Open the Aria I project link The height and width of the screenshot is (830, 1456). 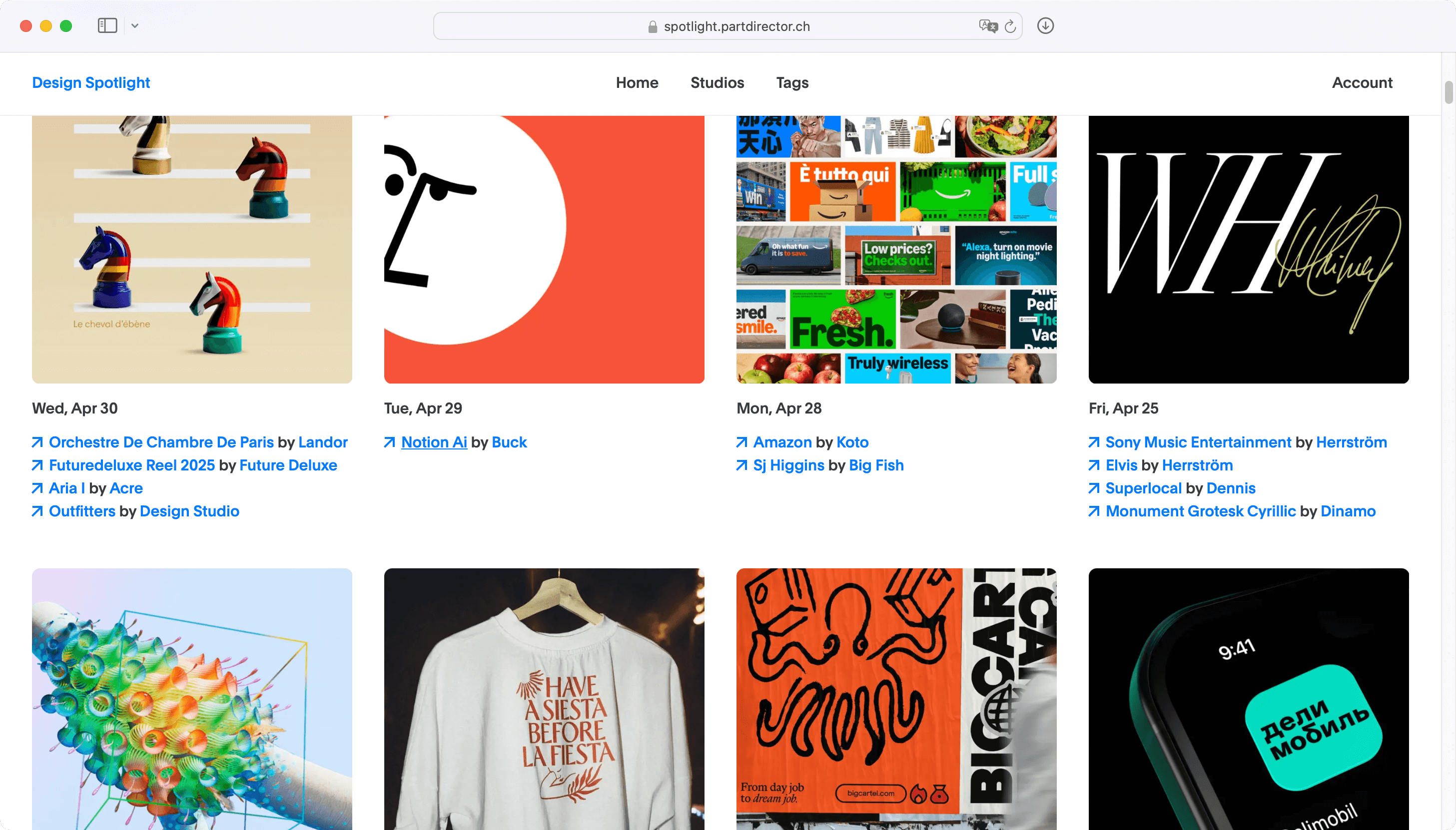[x=67, y=488]
